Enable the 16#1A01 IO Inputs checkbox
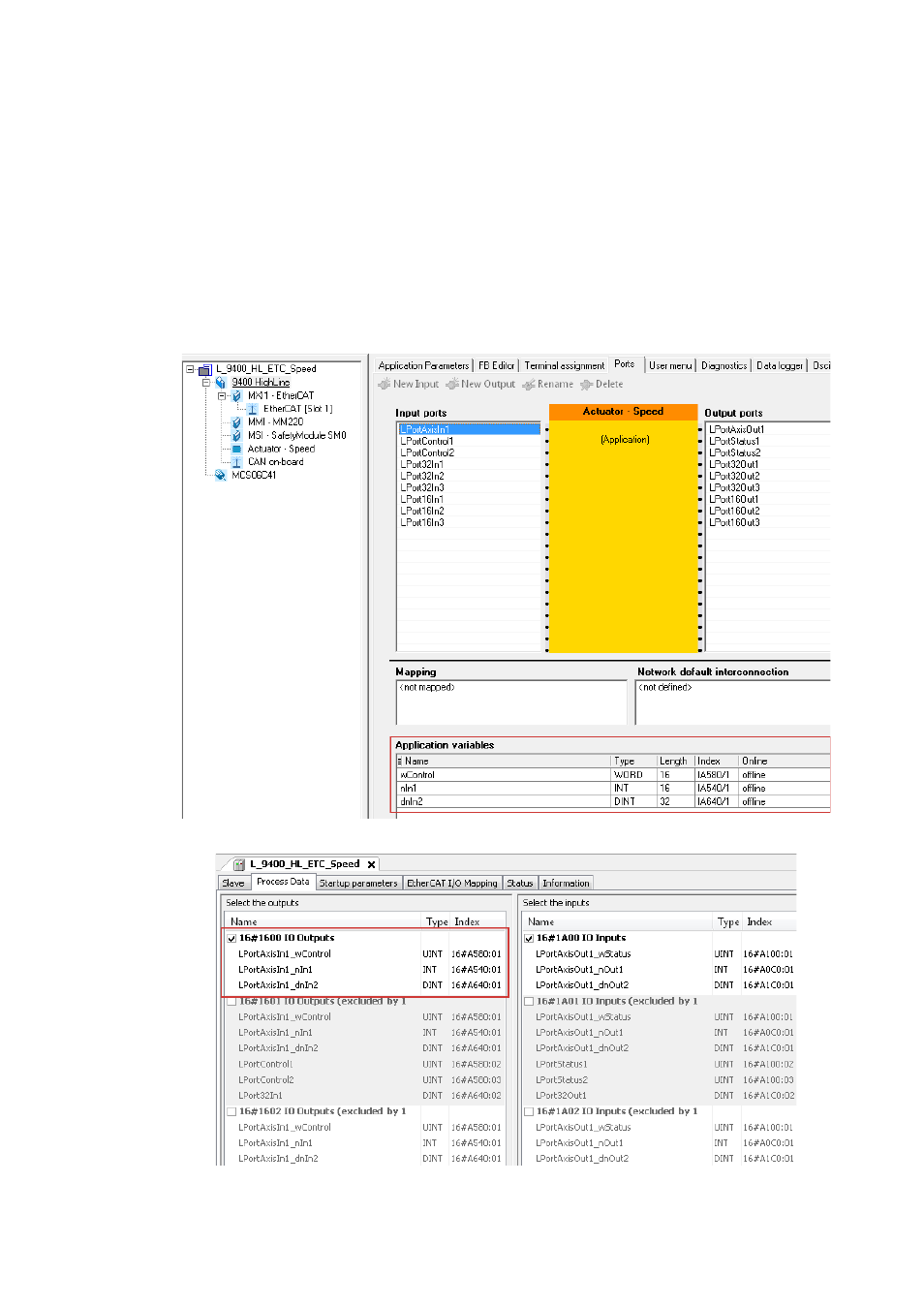The height and width of the screenshot is (1308, 924). point(529,1001)
